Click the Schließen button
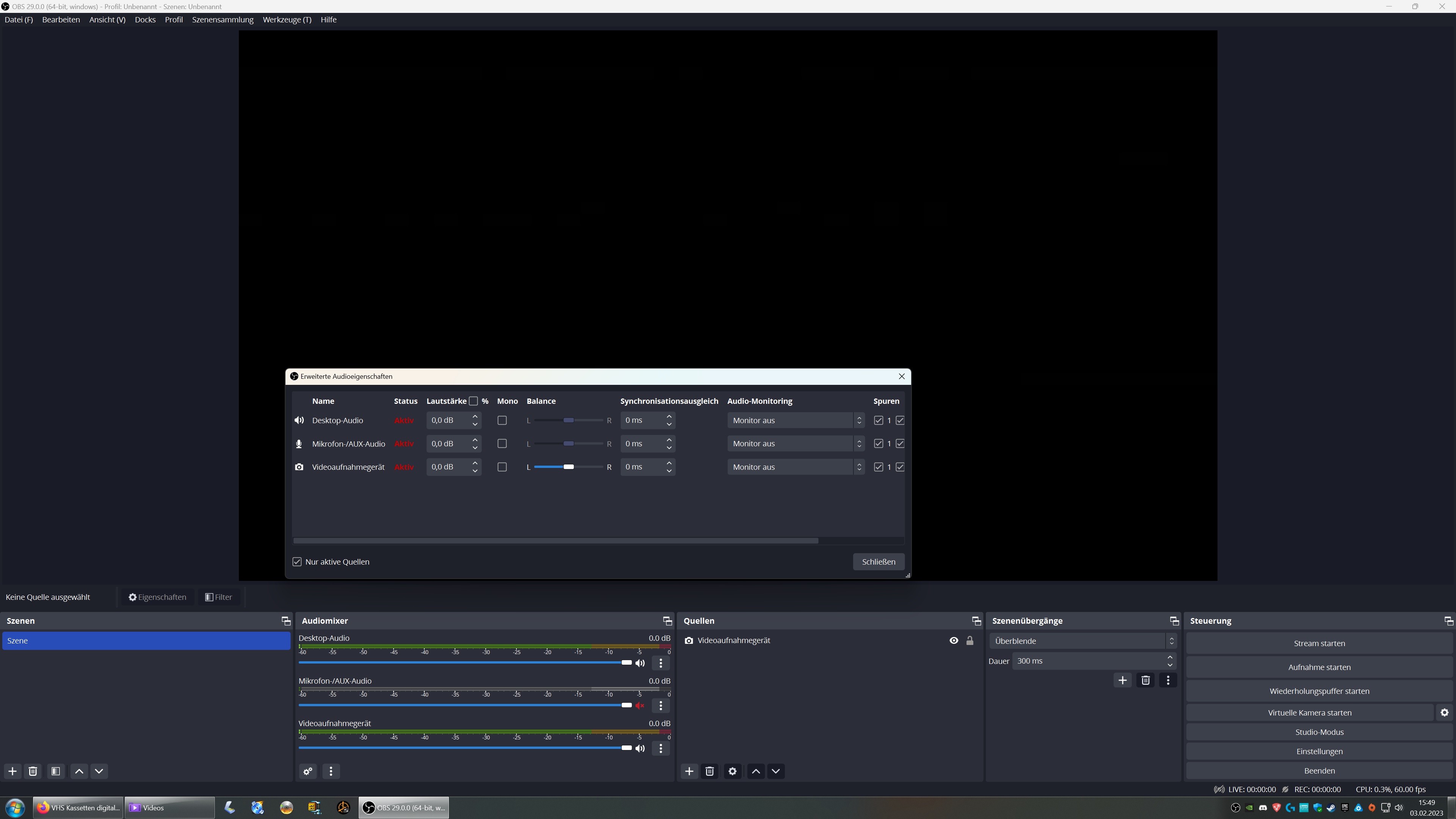The image size is (1456, 819). point(878,562)
